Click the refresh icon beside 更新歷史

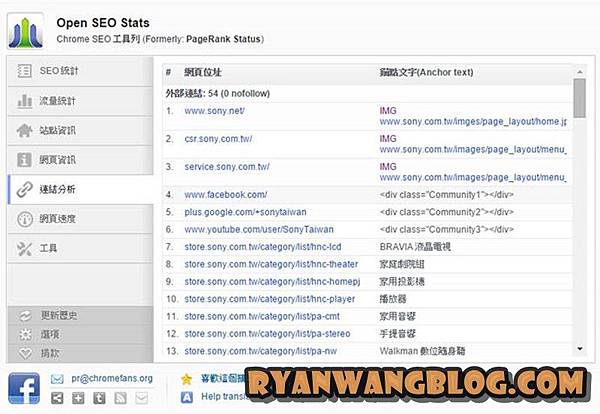coord(25,316)
